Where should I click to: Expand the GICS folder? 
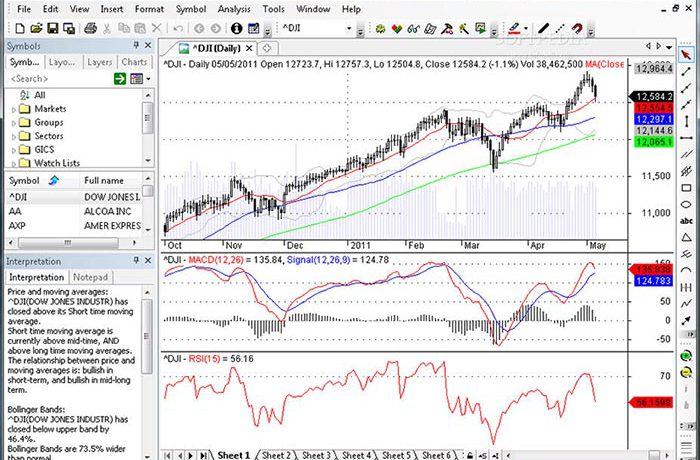[x=14, y=150]
